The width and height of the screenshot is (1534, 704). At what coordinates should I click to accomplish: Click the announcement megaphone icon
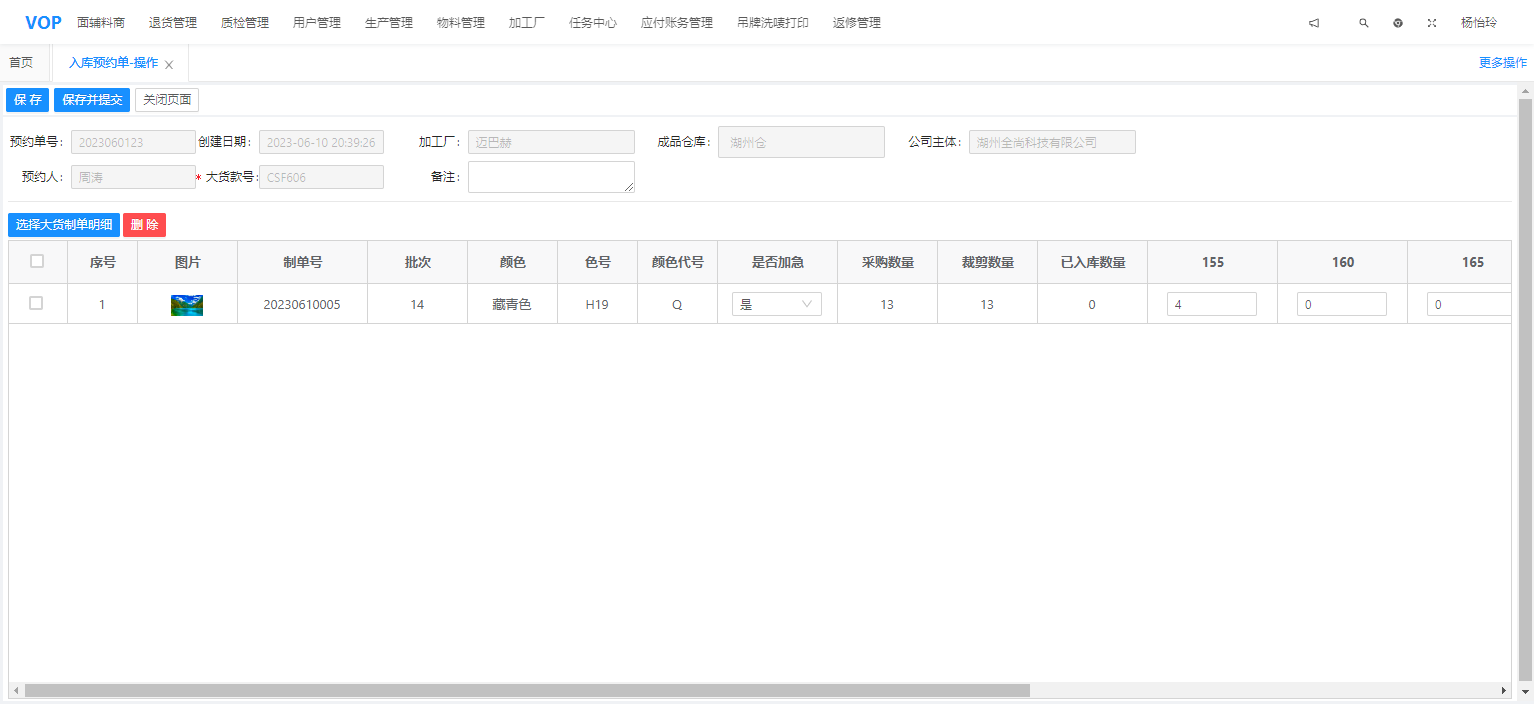click(1314, 23)
